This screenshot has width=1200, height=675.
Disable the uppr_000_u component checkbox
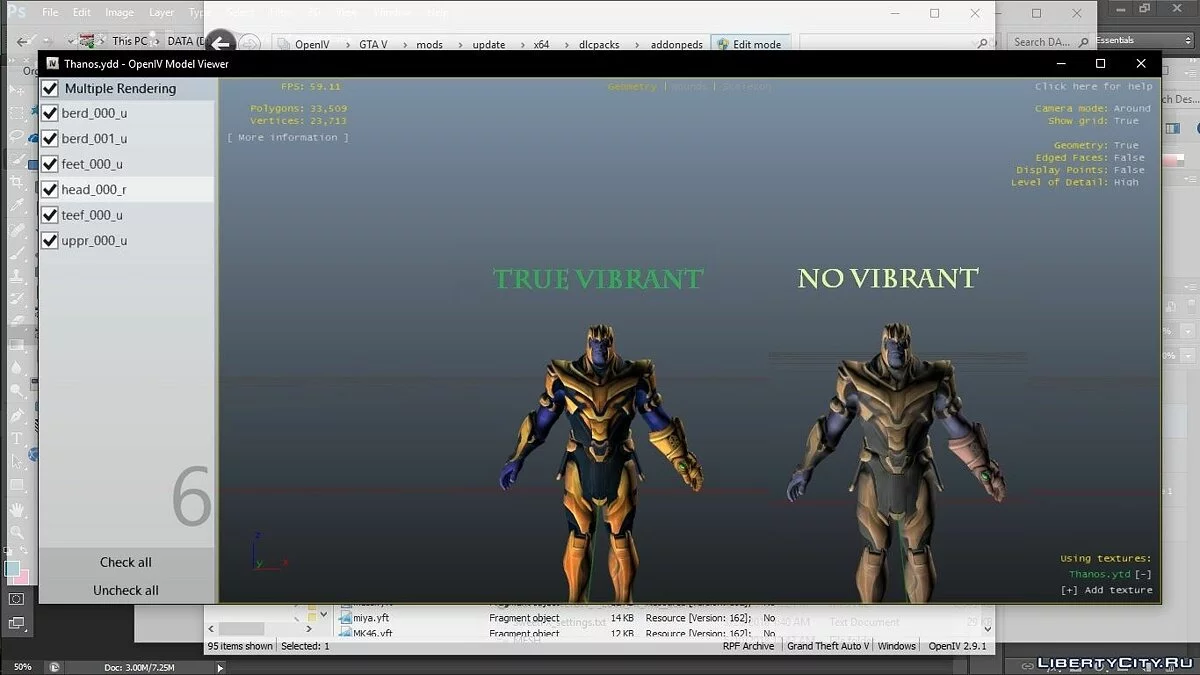coord(50,240)
